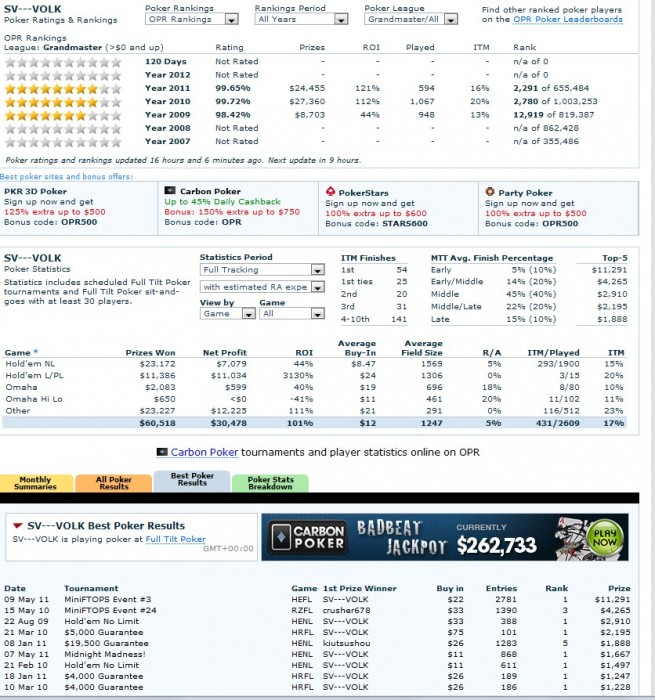Click the Carbon Poker logo icon in bonus offers
This screenshot has width=655, height=700.
[170, 191]
